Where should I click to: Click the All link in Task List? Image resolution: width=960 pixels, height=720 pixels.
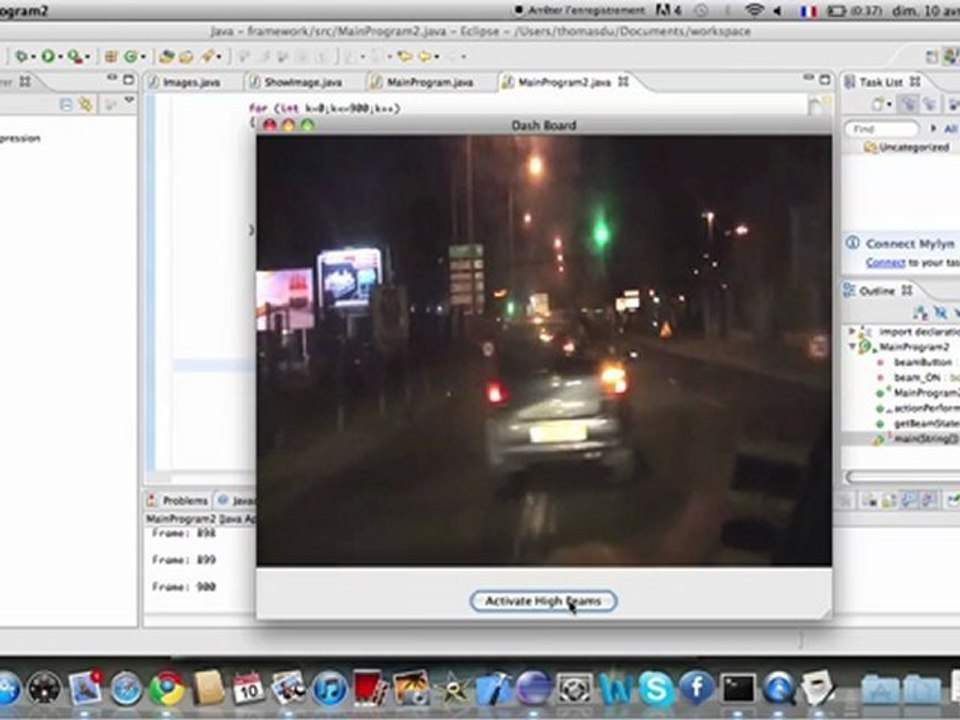tap(951, 129)
